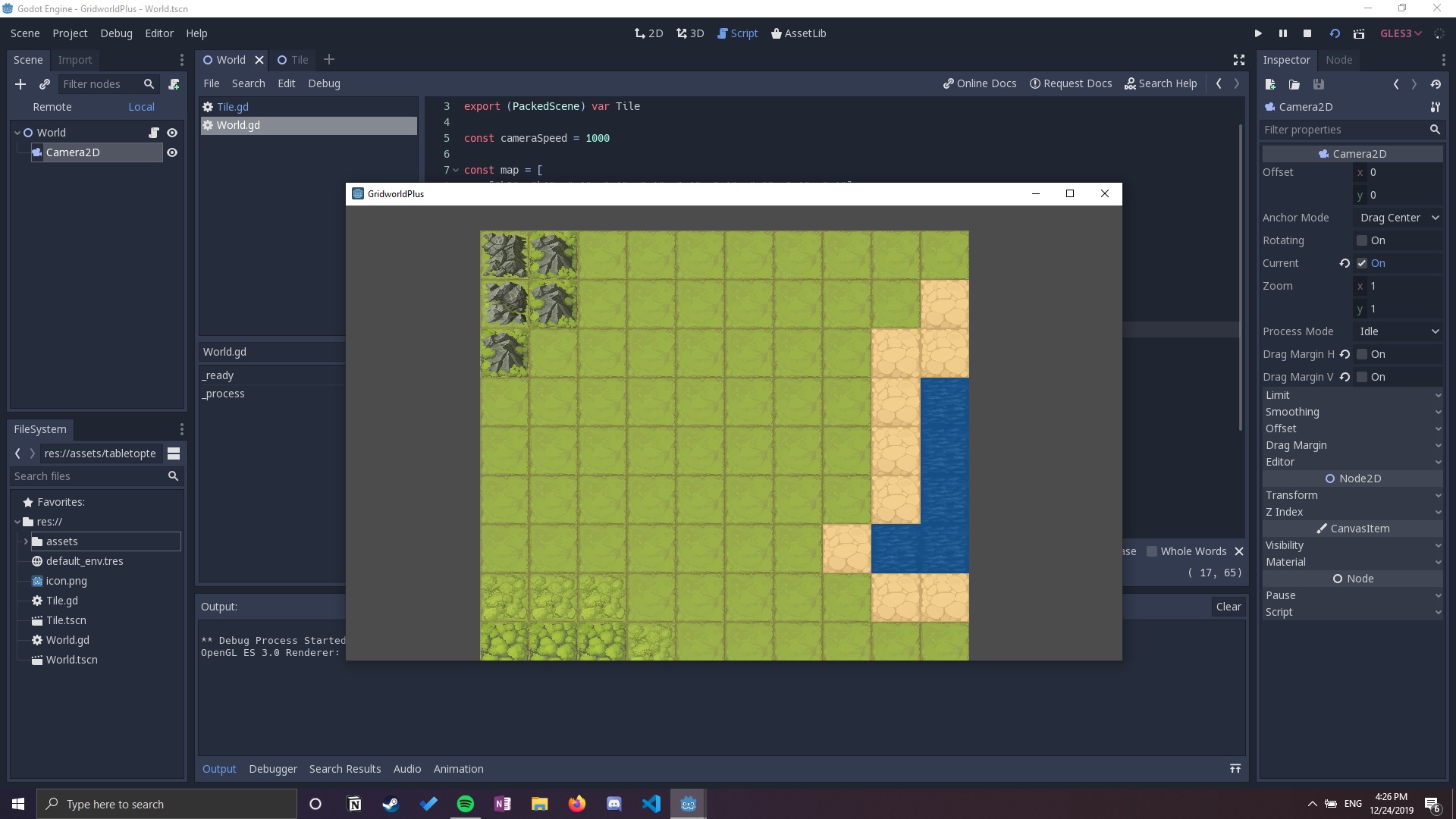
Task: Open the recently edited objects history
Action: point(1436,84)
